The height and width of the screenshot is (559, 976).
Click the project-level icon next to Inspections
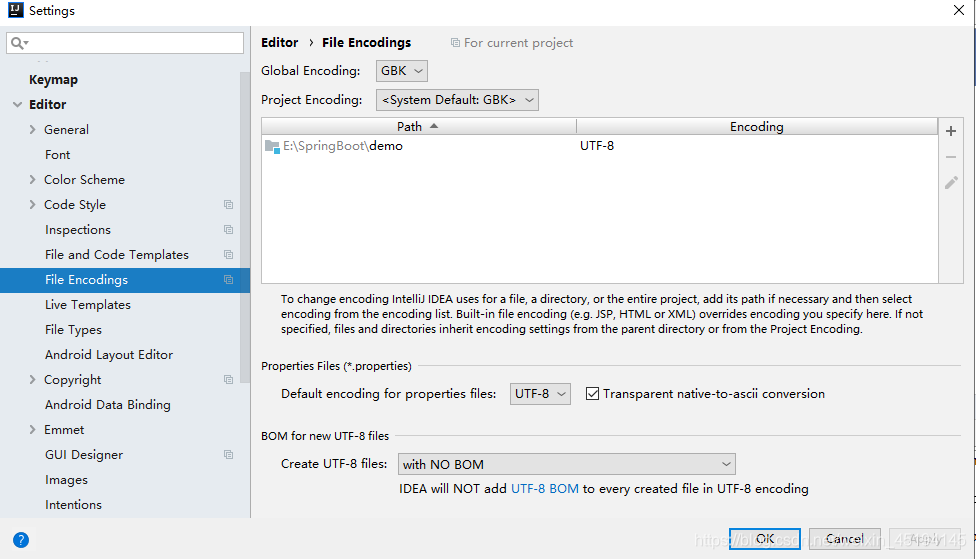pyautogui.click(x=228, y=230)
